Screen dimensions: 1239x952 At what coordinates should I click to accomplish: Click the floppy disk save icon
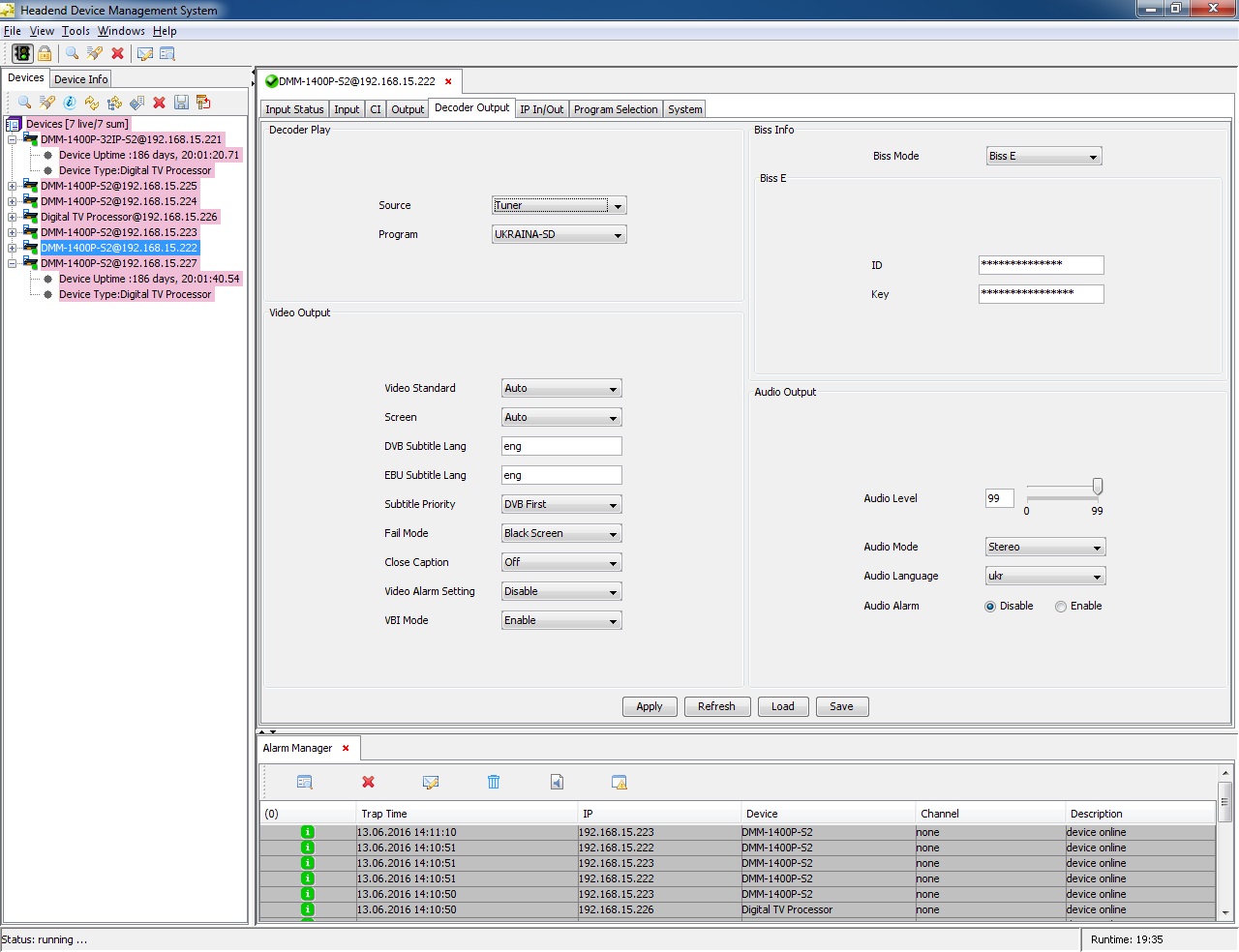point(181,103)
